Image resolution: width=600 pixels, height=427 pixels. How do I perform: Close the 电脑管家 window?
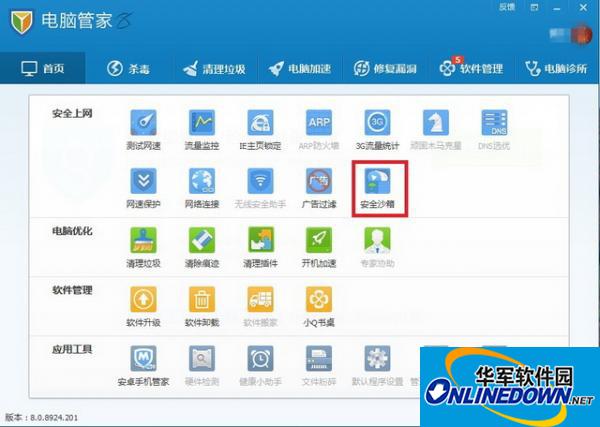pos(583,7)
